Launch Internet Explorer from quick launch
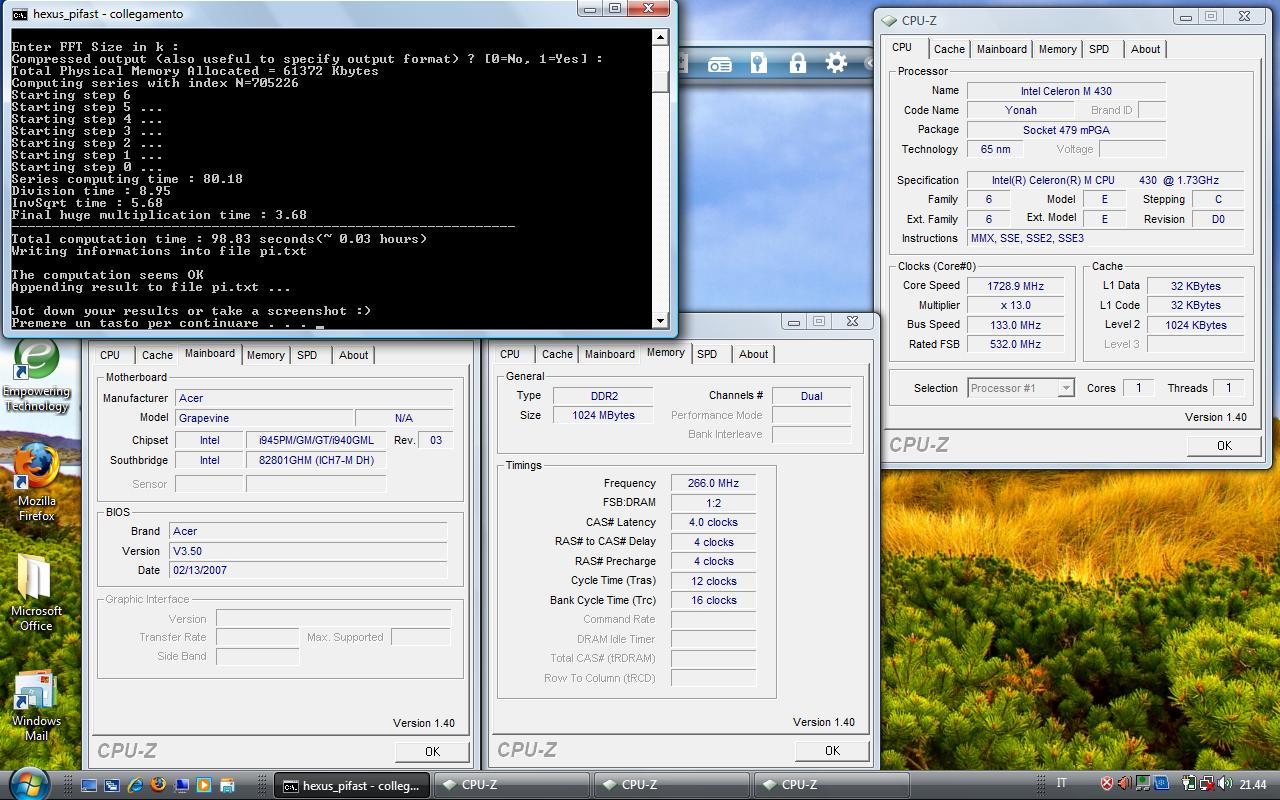The image size is (1280, 800). (x=135, y=785)
